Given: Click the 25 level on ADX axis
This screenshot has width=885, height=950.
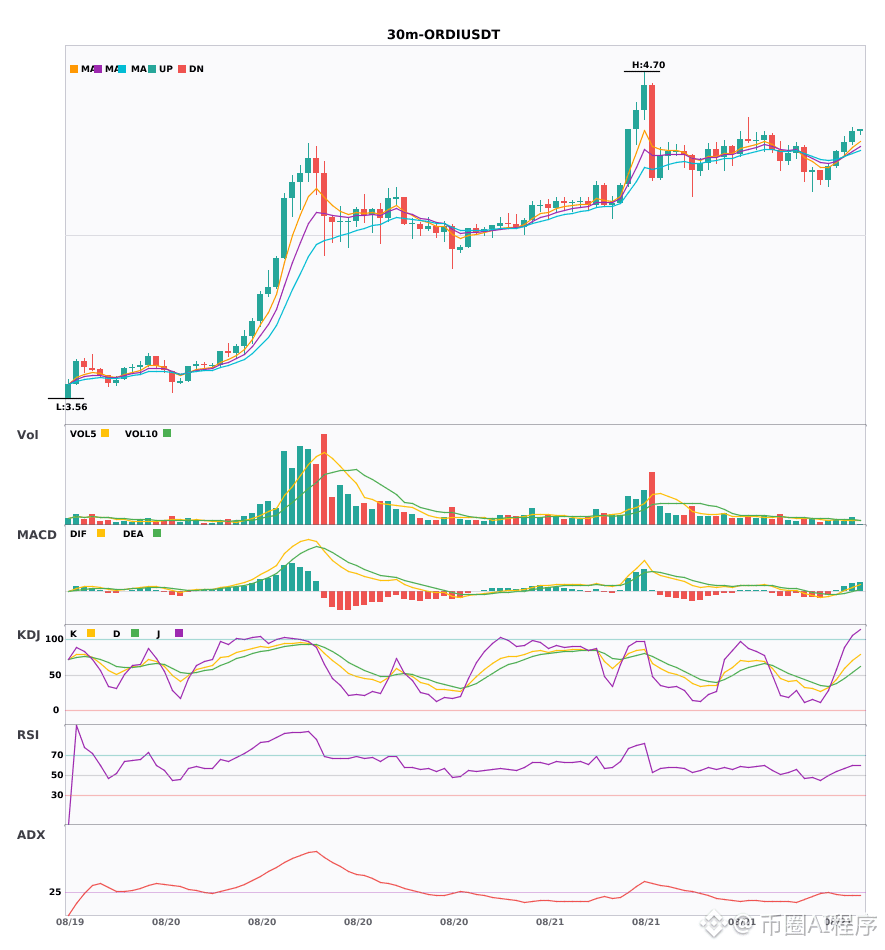Looking at the screenshot, I should [x=55, y=892].
